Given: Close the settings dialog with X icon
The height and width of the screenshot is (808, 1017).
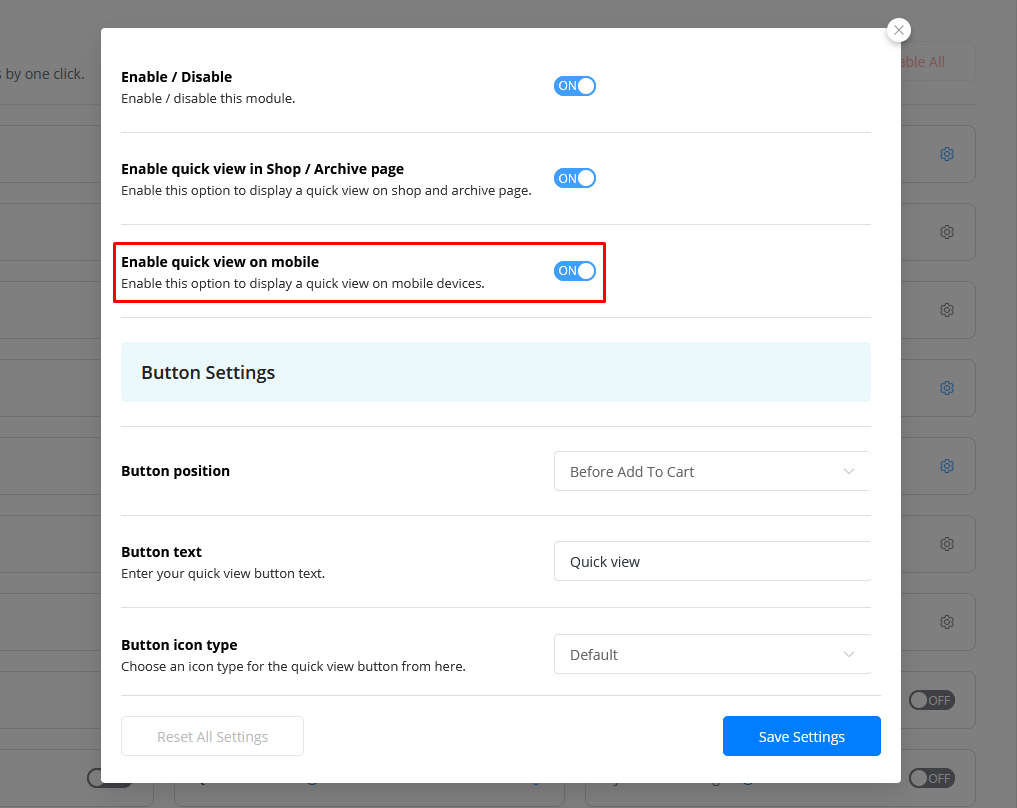Looking at the screenshot, I should point(899,30).
